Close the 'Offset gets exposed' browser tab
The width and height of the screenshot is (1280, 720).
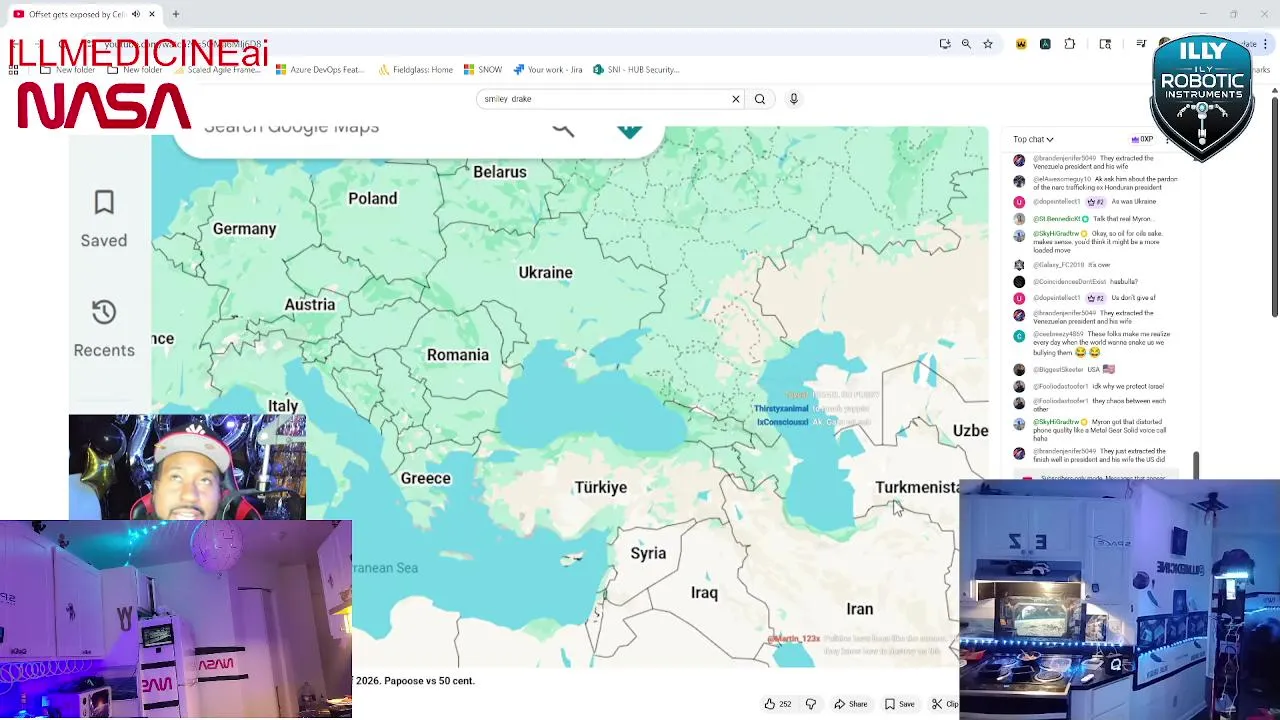click(152, 14)
